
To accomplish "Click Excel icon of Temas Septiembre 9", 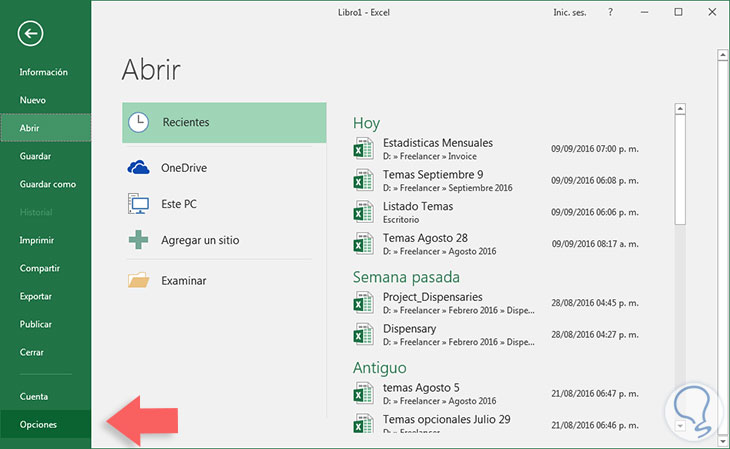I will point(363,180).
